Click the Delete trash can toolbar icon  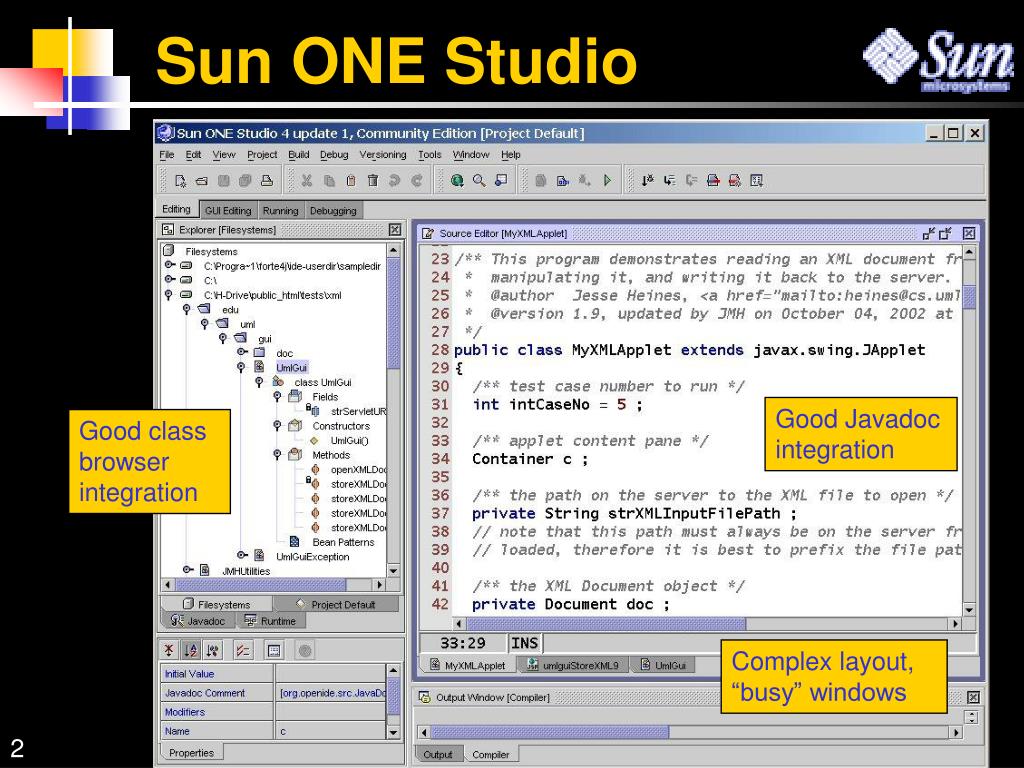[x=373, y=181]
